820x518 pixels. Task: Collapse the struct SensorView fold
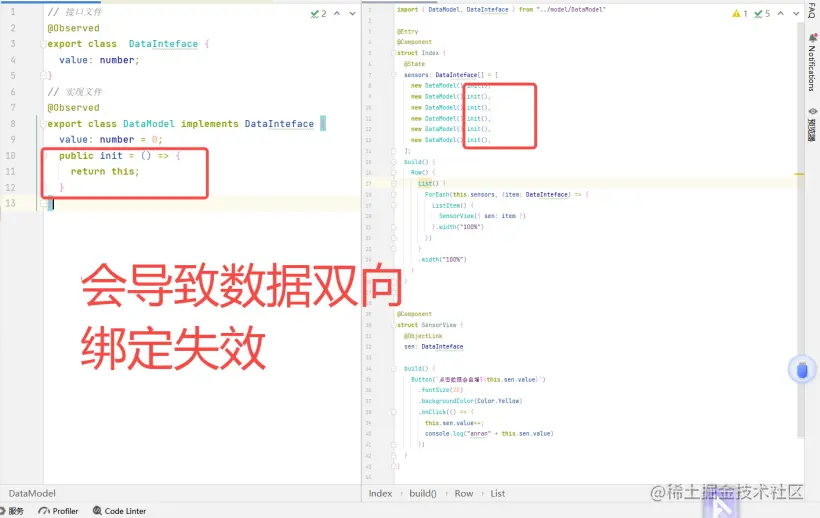pos(393,325)
